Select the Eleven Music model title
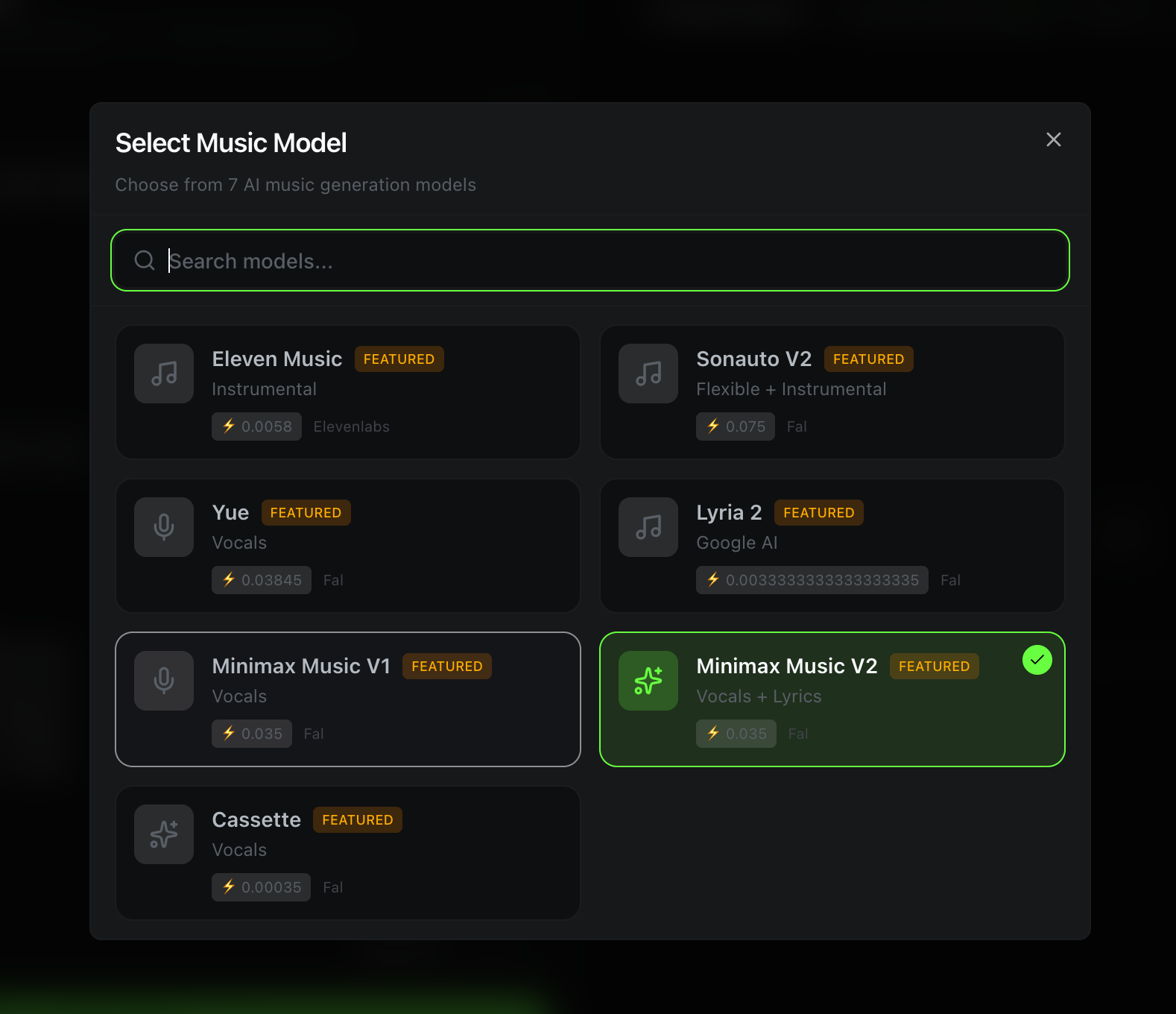1176x1014 pixels. coord(276,359)
